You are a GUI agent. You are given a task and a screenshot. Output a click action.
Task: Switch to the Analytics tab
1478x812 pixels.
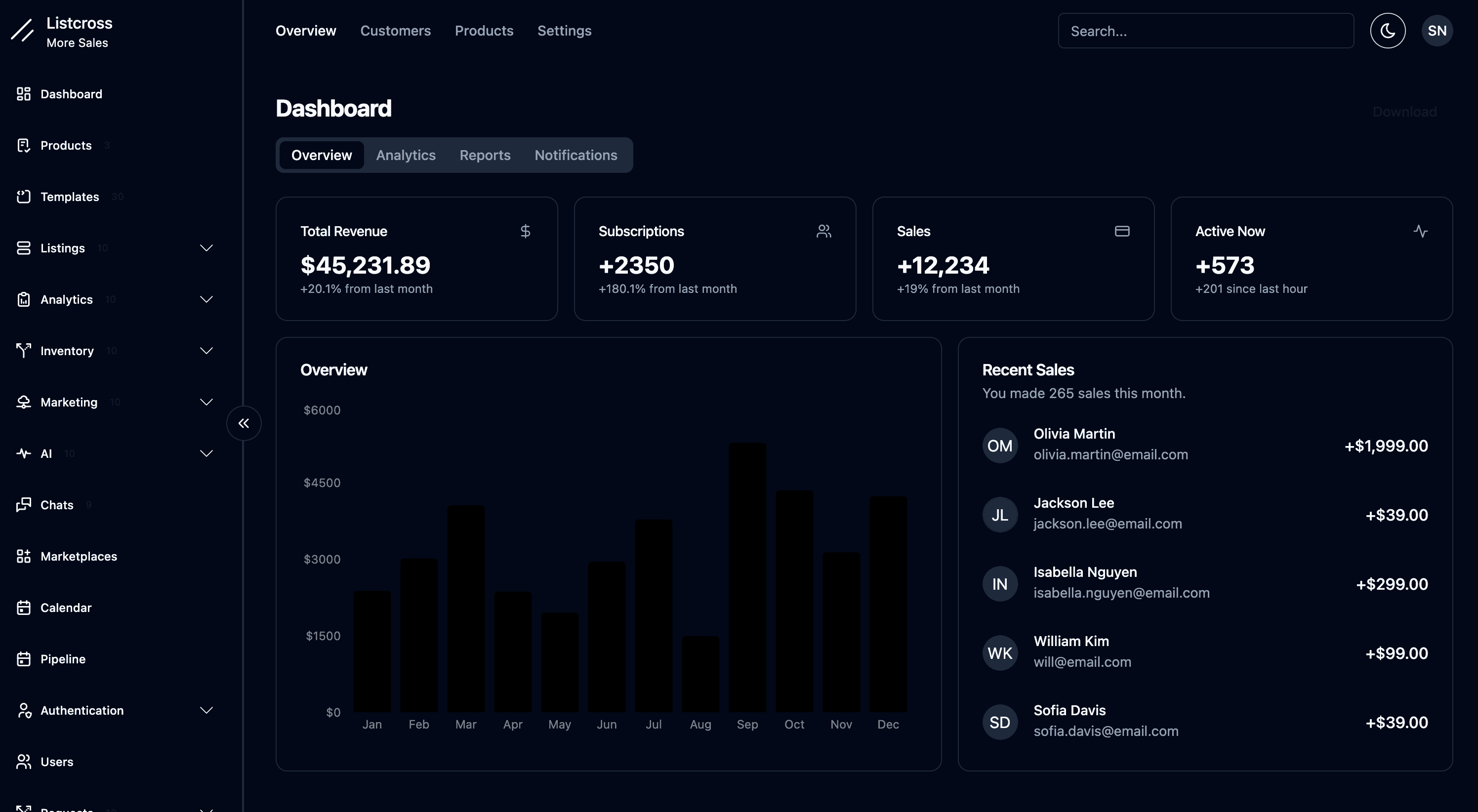tap(406, 155)
